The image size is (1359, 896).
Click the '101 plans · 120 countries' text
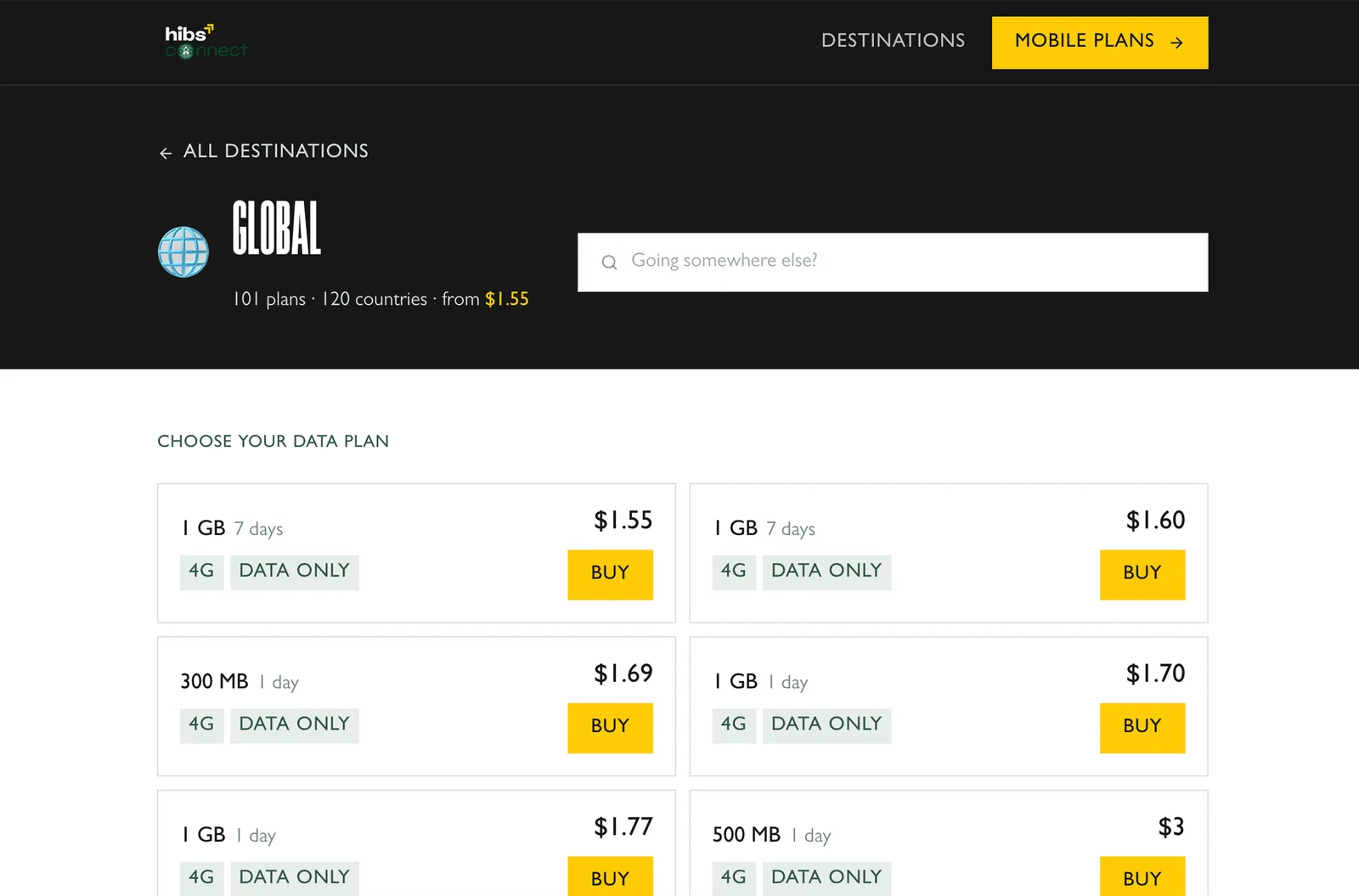click(330, 299)
